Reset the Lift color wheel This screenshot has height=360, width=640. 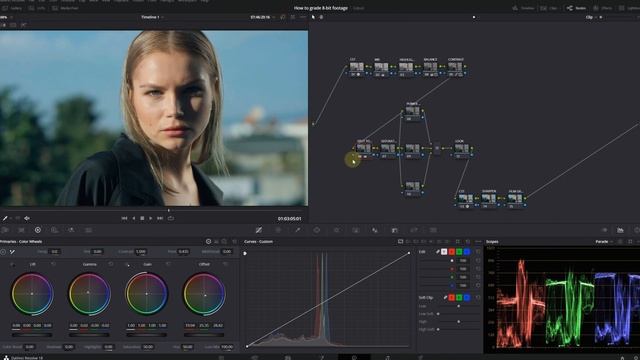tap(53, 264)
